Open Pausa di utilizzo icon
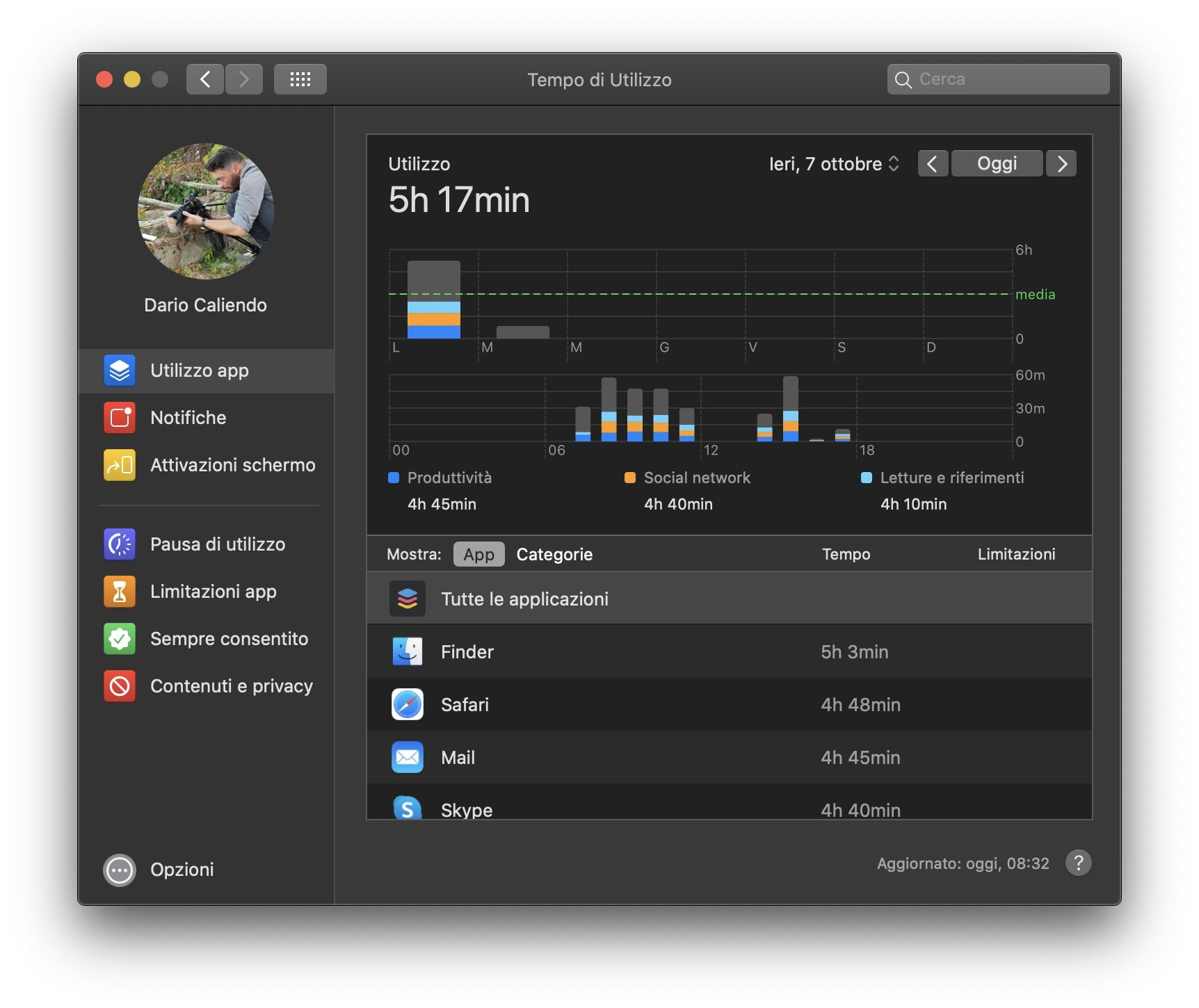Viewport: 1199px width, 1008px height. click(x=120, y=544)
